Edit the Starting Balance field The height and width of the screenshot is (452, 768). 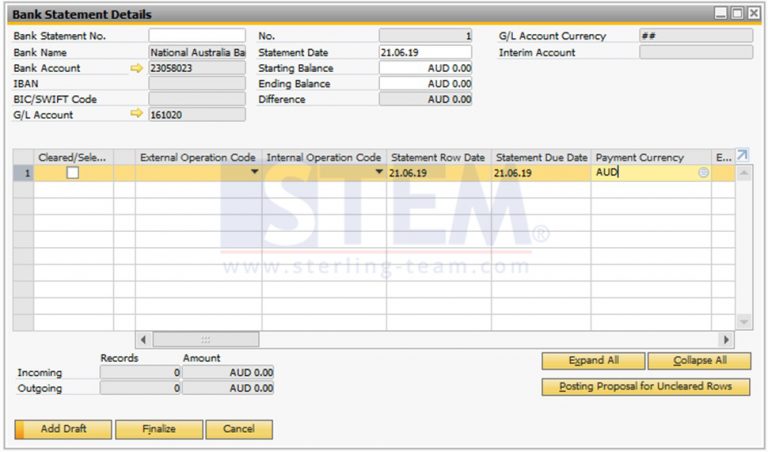(x=425, y=68)
